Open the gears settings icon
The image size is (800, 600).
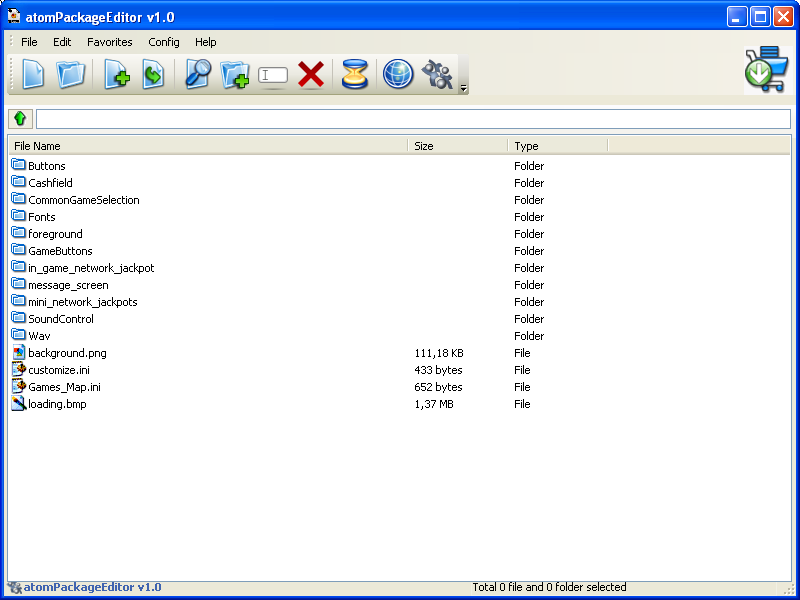click(x=438, y=75)
